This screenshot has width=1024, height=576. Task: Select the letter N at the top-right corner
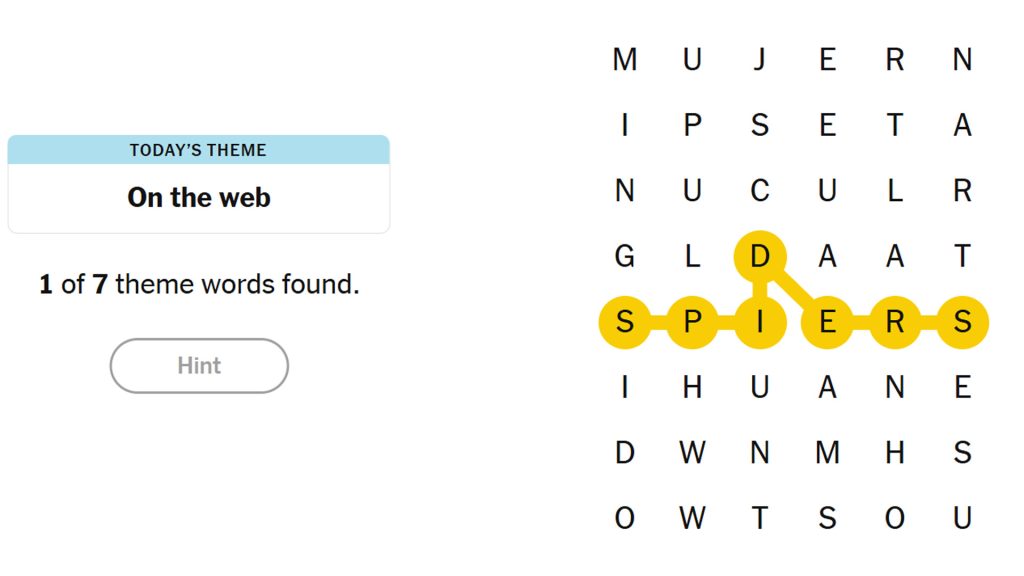pyautogui.click(x=963, y=60)
